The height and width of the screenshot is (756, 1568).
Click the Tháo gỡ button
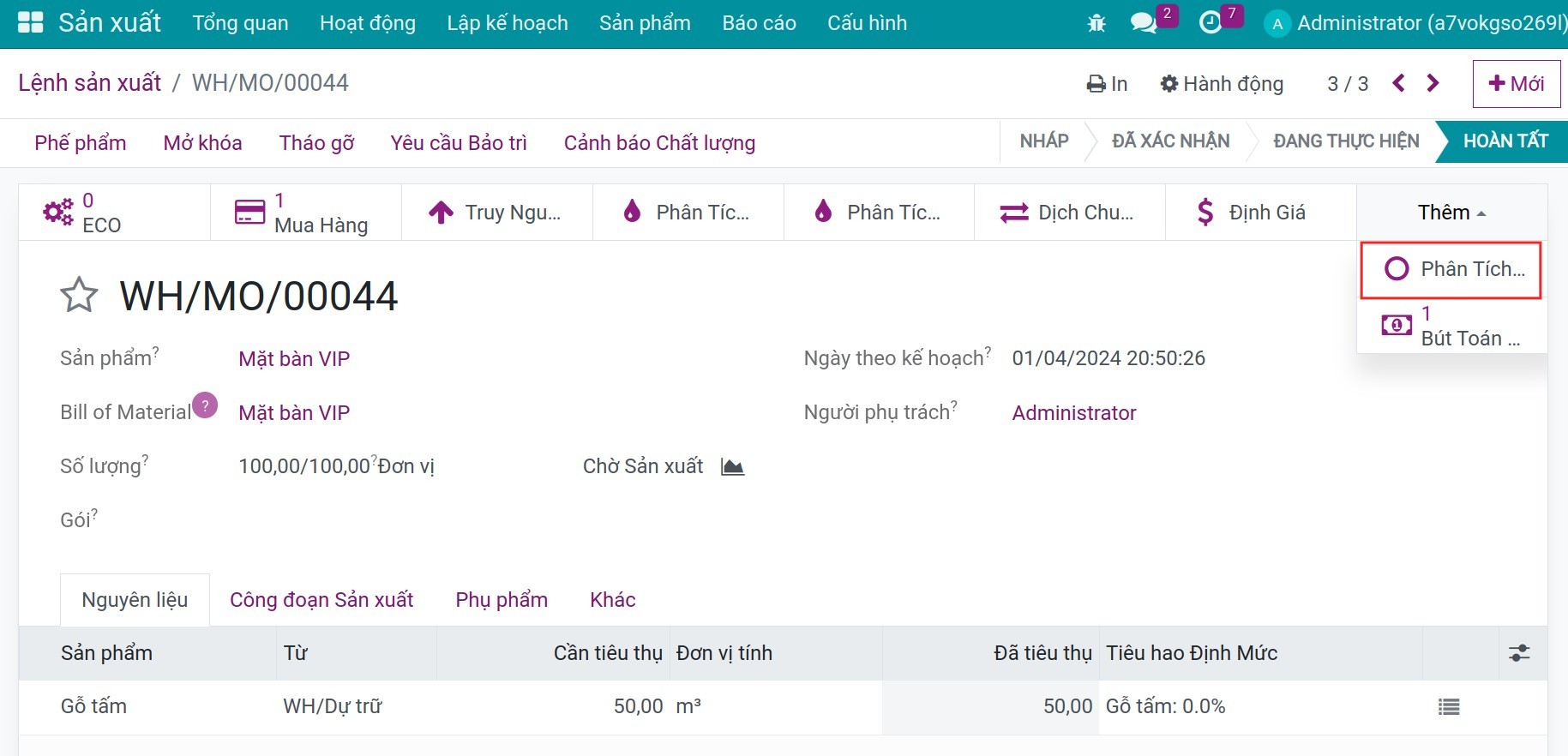click(x=316, y=143)
